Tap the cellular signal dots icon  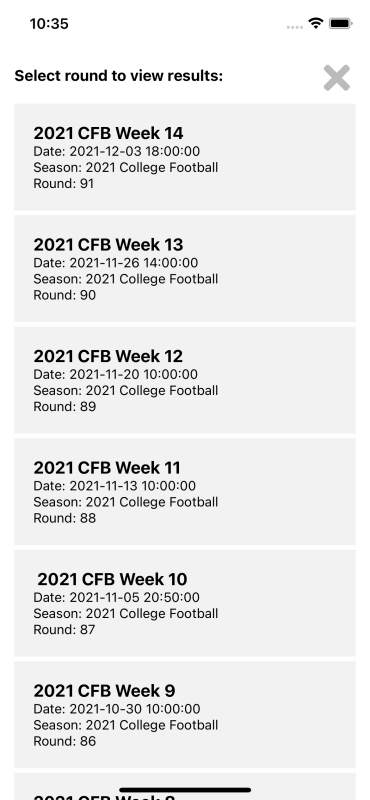[x=294, y=27]
